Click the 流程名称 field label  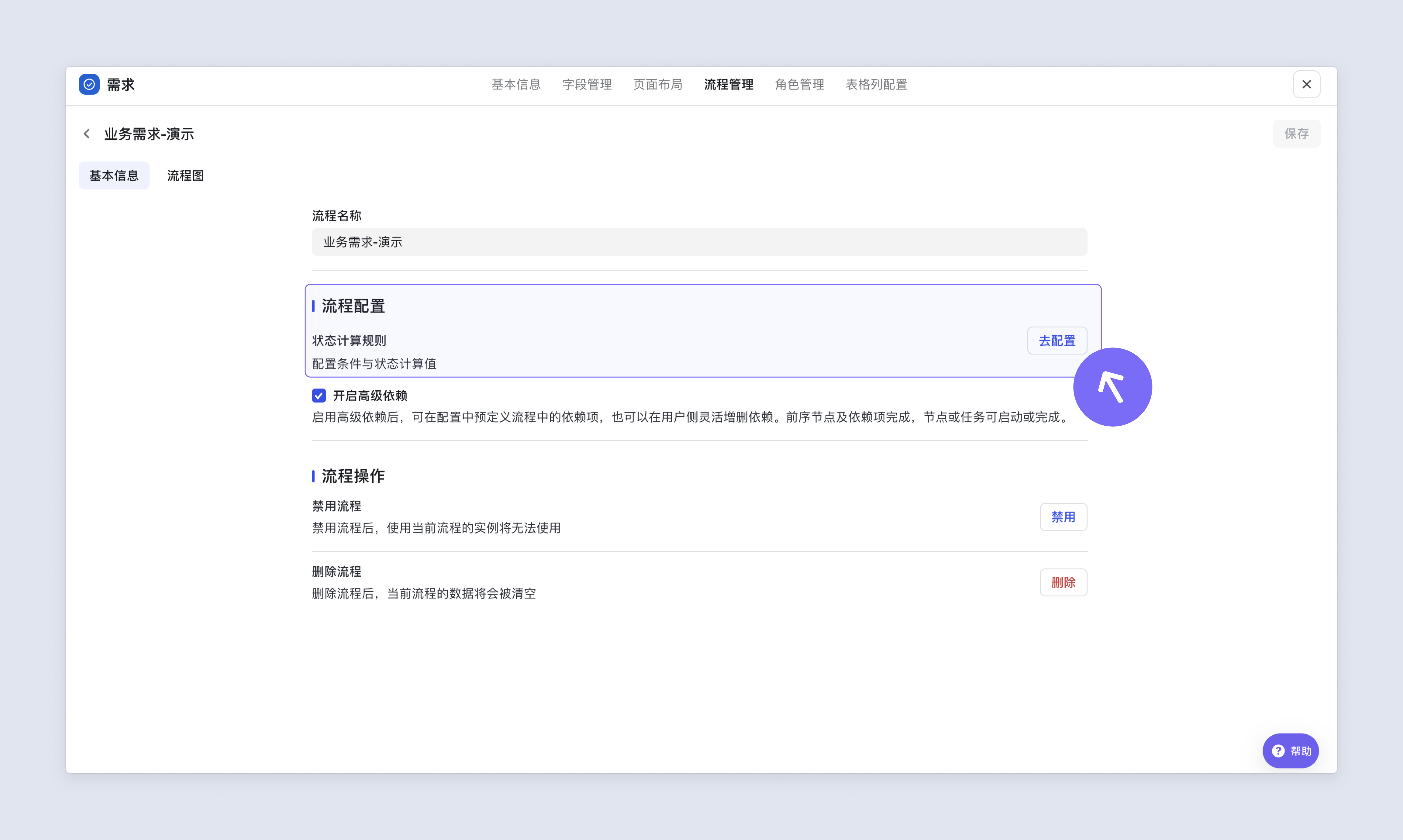(x=336, y=216)
